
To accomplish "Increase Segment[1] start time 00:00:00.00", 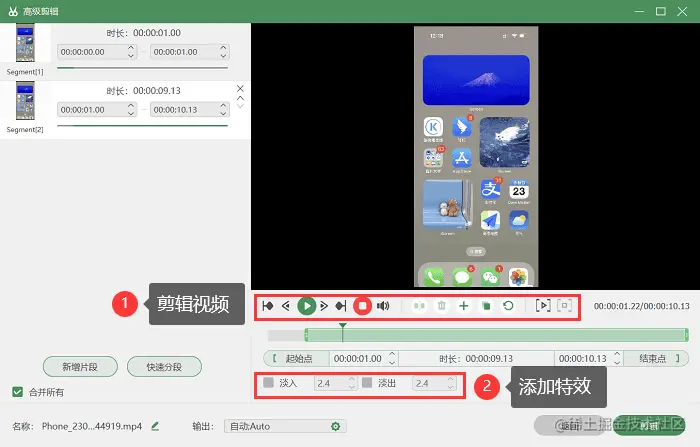I will coord(131,47).
